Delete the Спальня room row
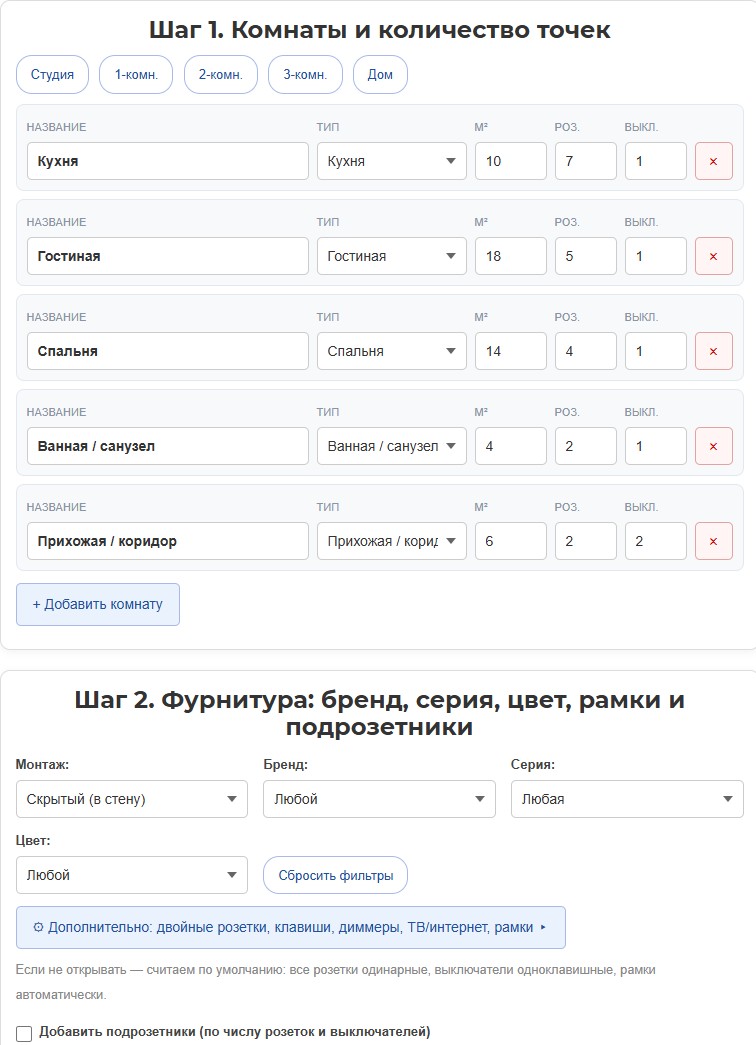 point(713,351)
